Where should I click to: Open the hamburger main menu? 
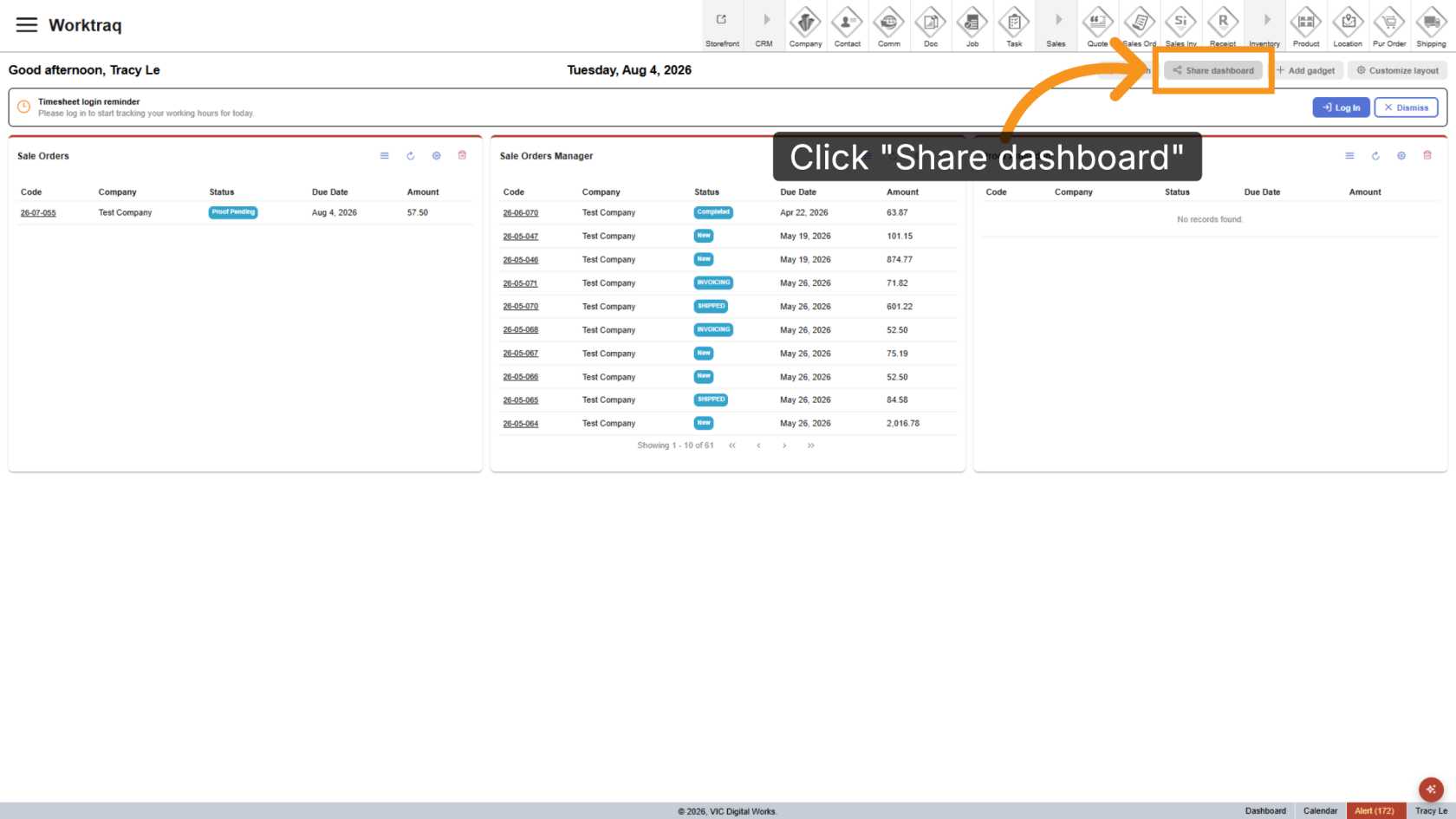click(x=27, y=25)
